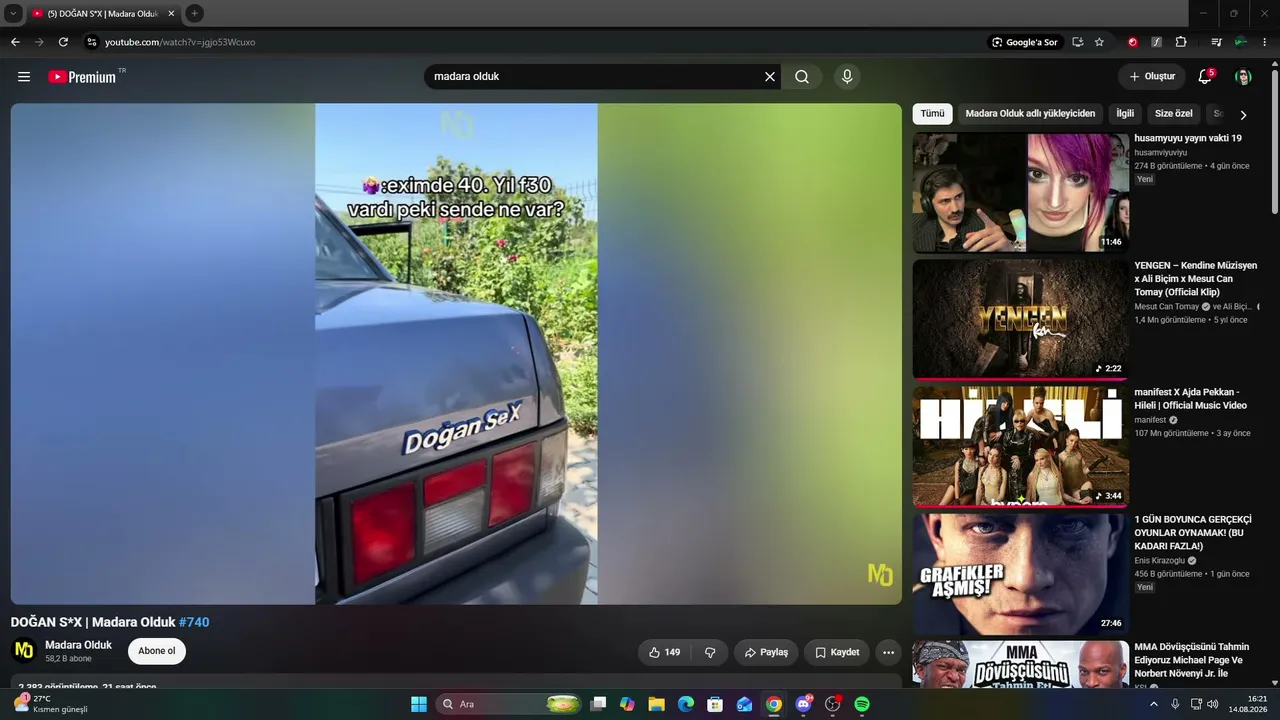This screenshot has width=1280, height=720.
Task: Open Madara Olduk channel avatar
Action: click(x=24, y=651)
